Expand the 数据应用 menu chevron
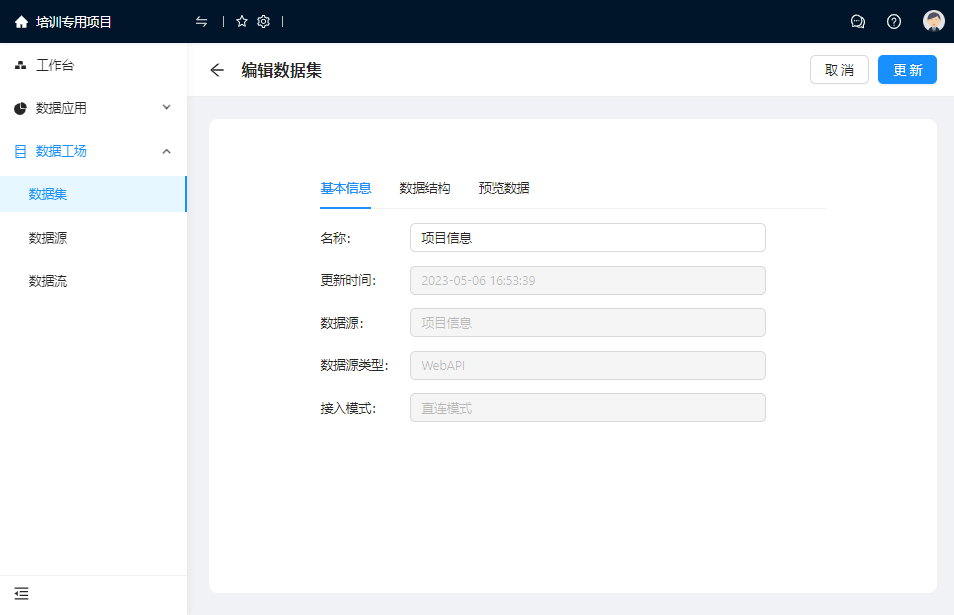The height and width of the screenshot is (615, 954). point(167,108)
